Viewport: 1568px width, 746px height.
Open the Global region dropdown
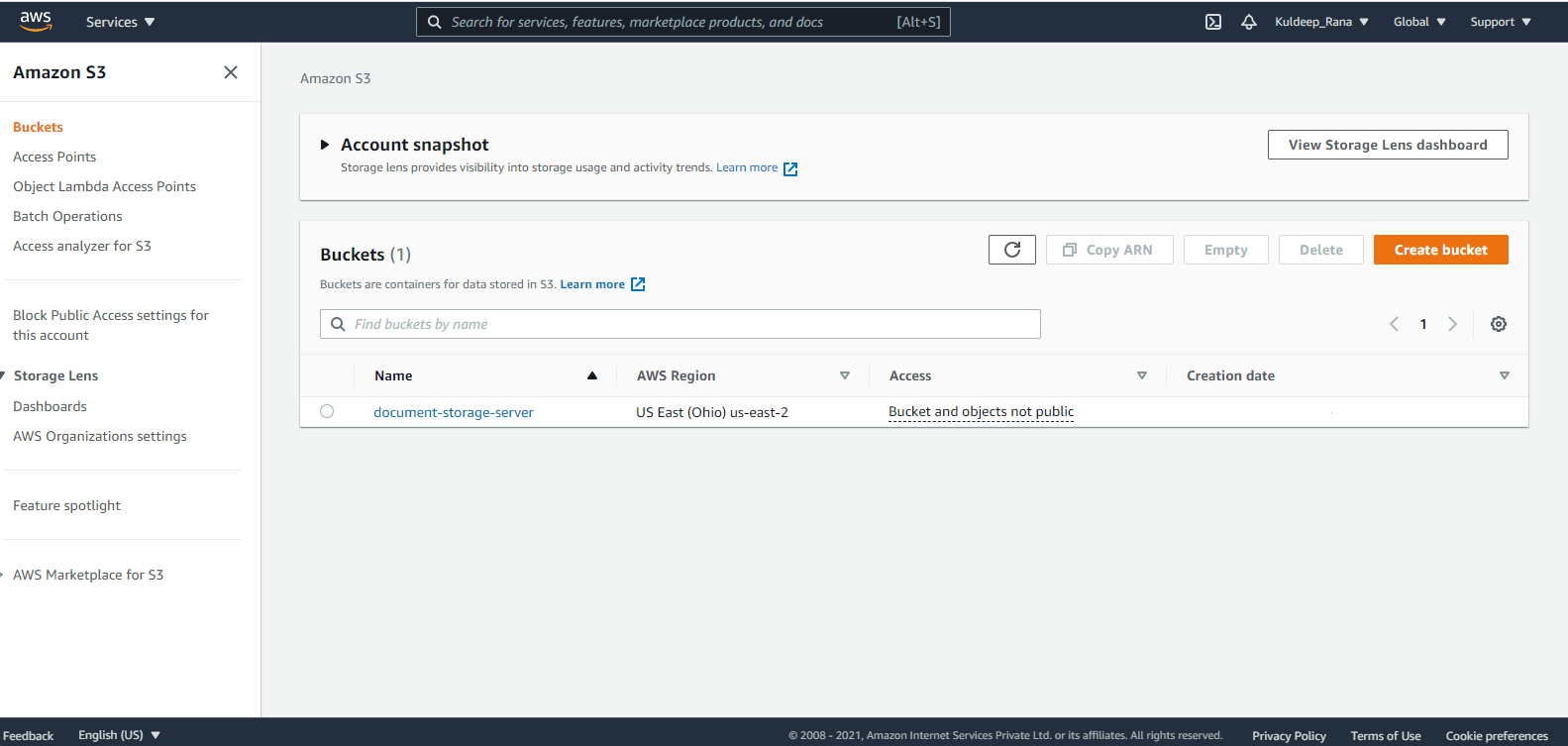tap(1419, 22)
